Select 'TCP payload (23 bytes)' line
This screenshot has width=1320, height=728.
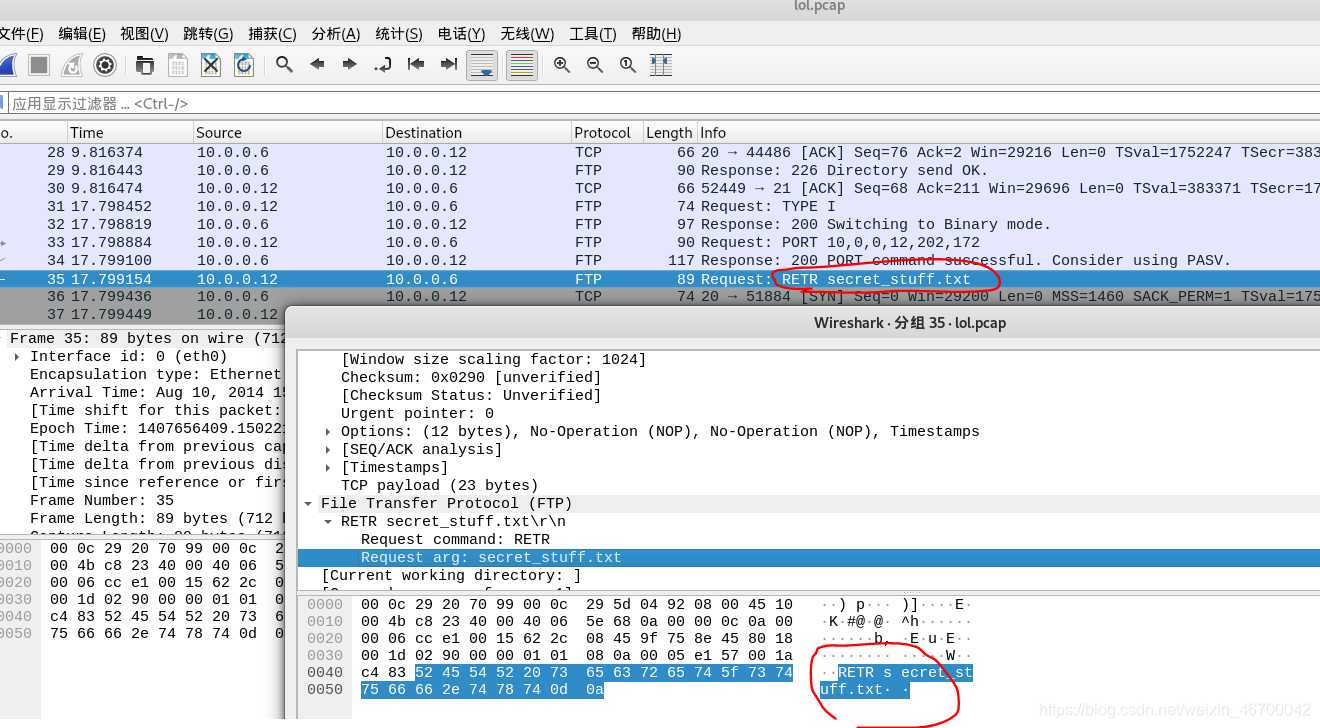pos(440,486)
